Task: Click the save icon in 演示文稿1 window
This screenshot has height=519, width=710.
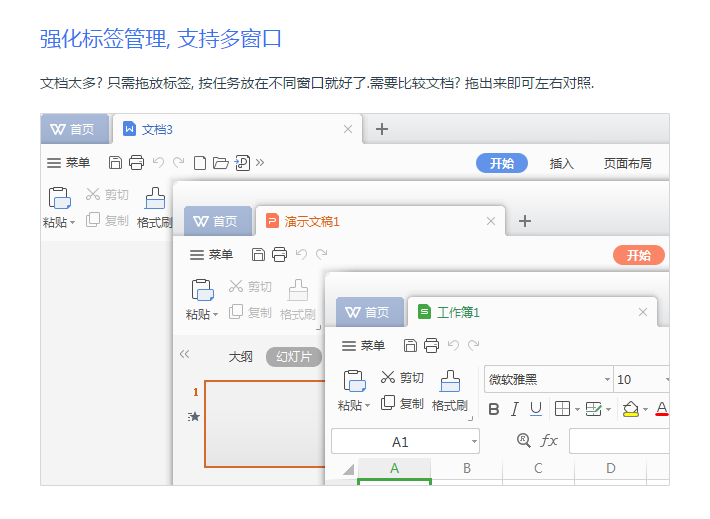Action: (258, 255)
